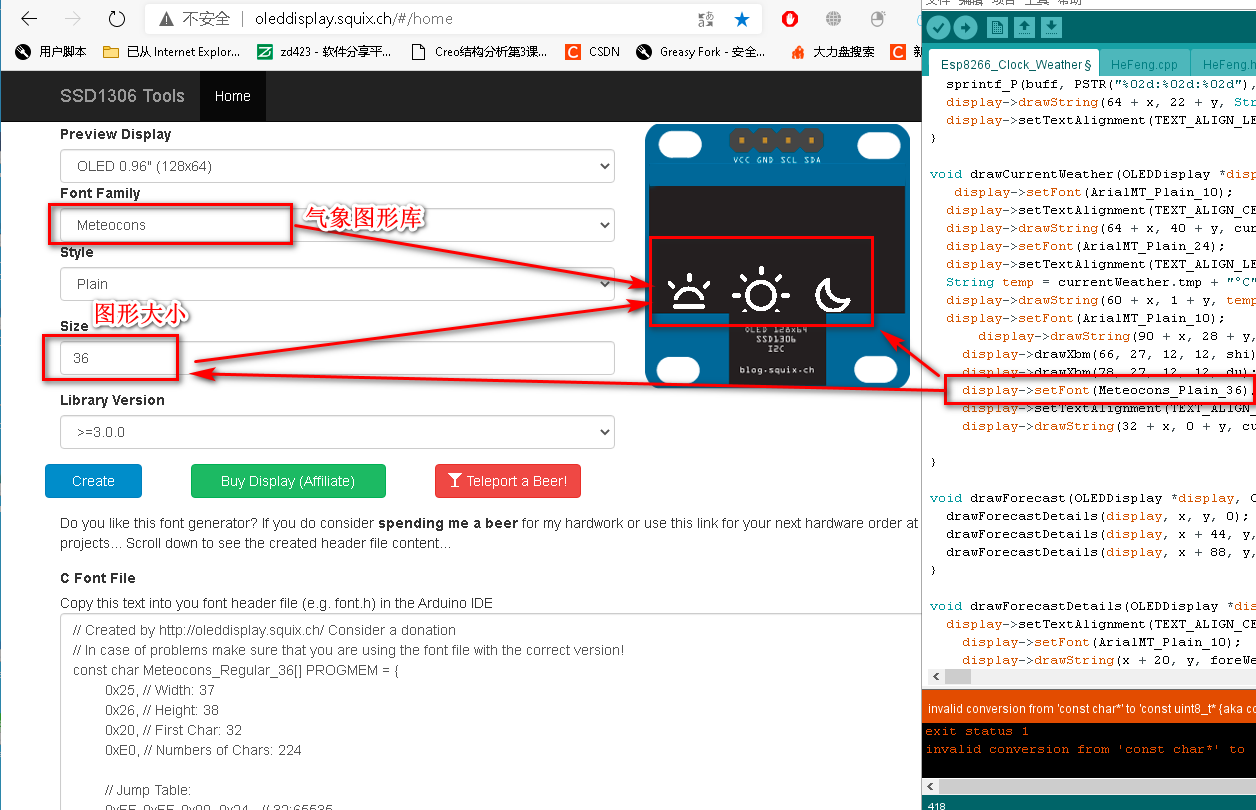
Task: Click 'const char Meteocons_Regular_36[]' line
Action: tap(236, 670)
